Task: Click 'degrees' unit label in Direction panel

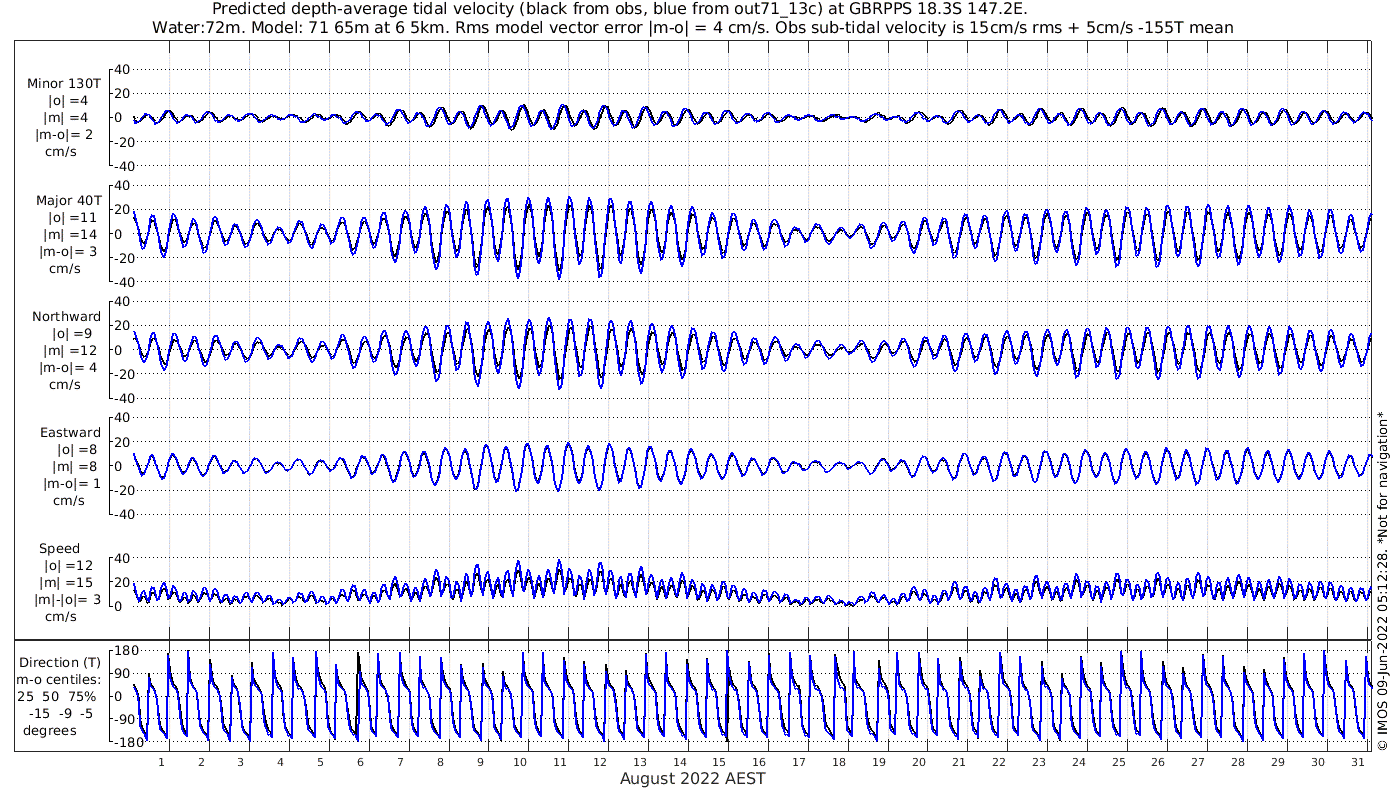Action: click(50, 730)
